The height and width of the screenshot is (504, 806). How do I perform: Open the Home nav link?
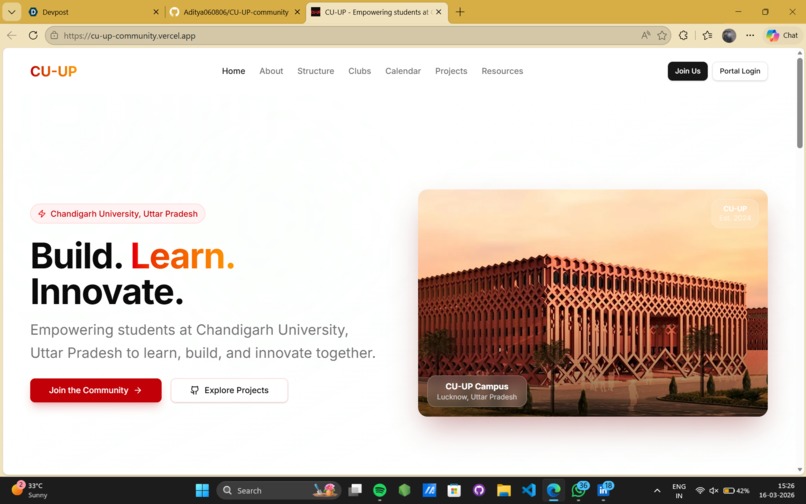pyautogui.click(x=233, y=71)
